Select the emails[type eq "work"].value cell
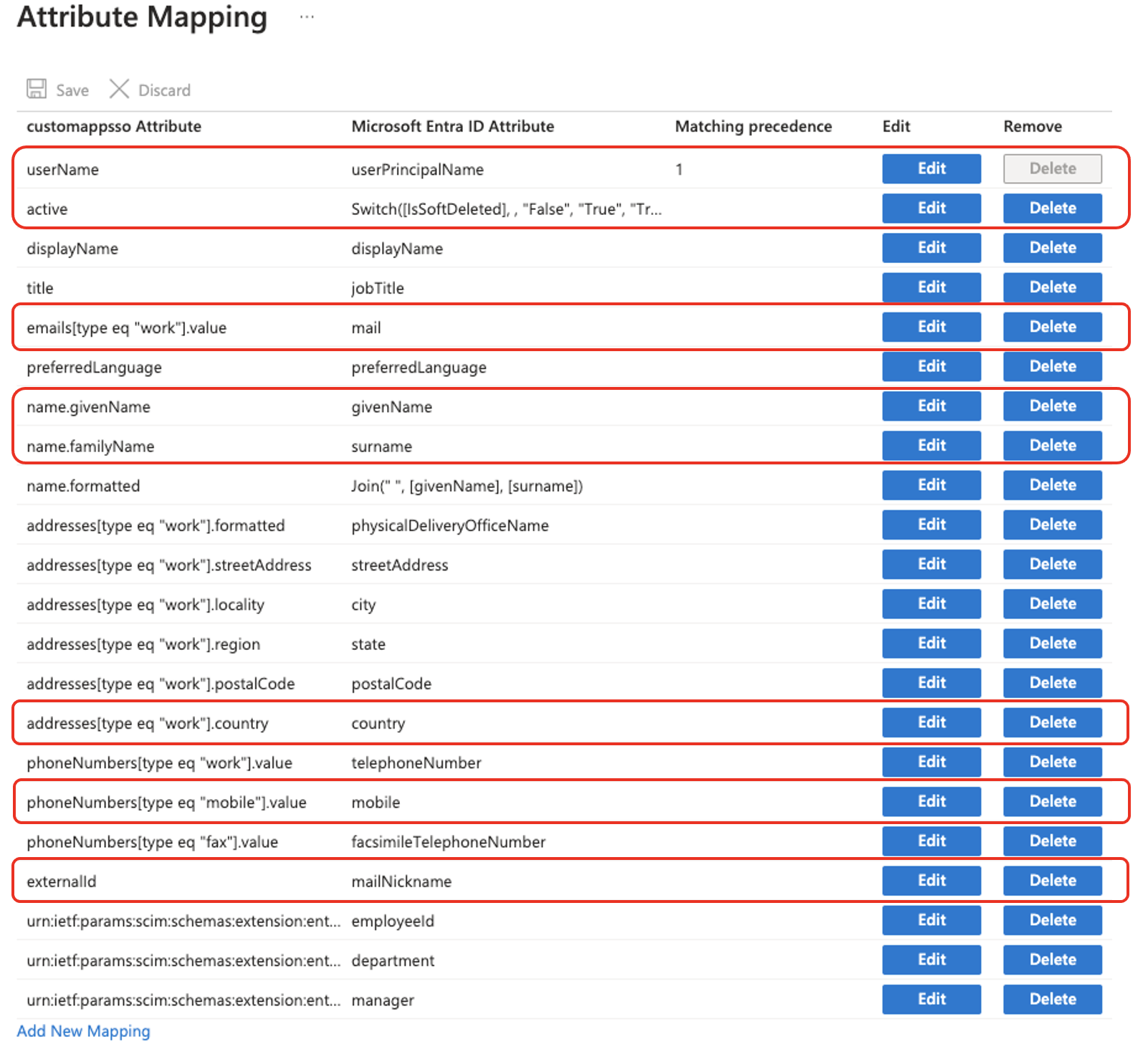This screenshot has height=1052, width=1148. [126, 328]
